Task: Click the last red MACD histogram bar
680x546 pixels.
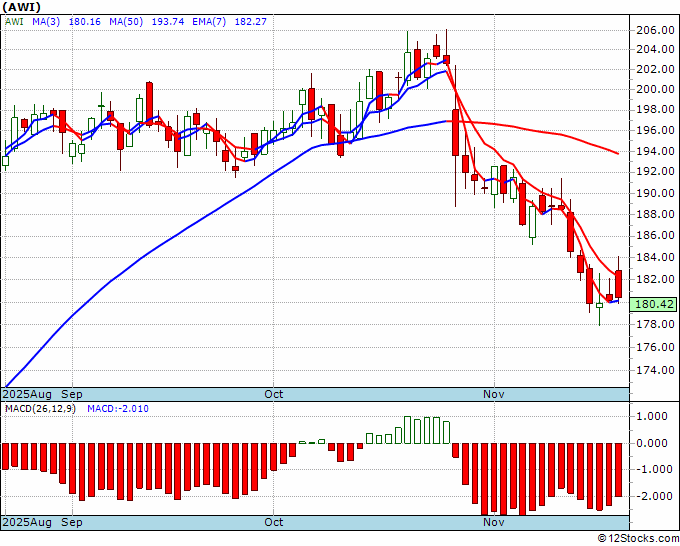Action: pos(618,470)
